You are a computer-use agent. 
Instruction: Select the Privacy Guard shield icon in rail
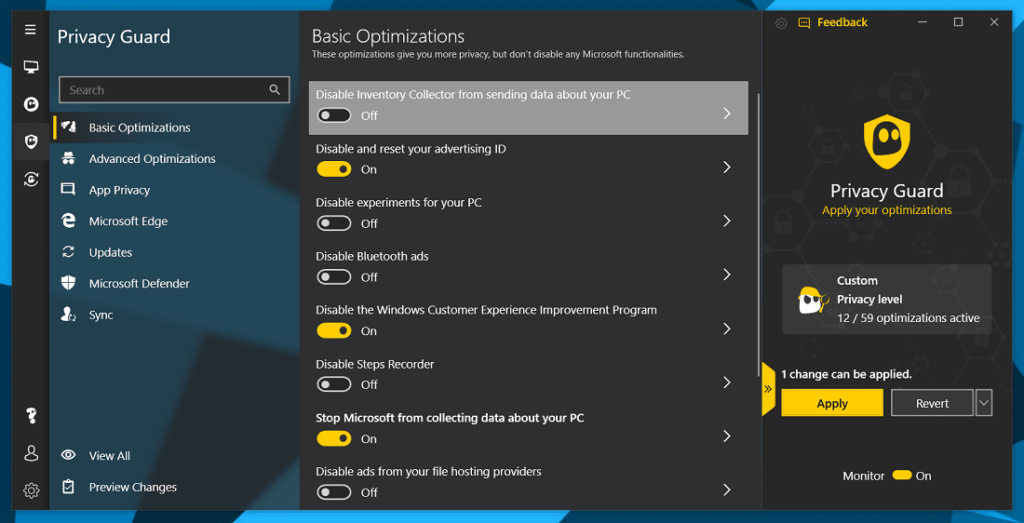pos(31,141)
